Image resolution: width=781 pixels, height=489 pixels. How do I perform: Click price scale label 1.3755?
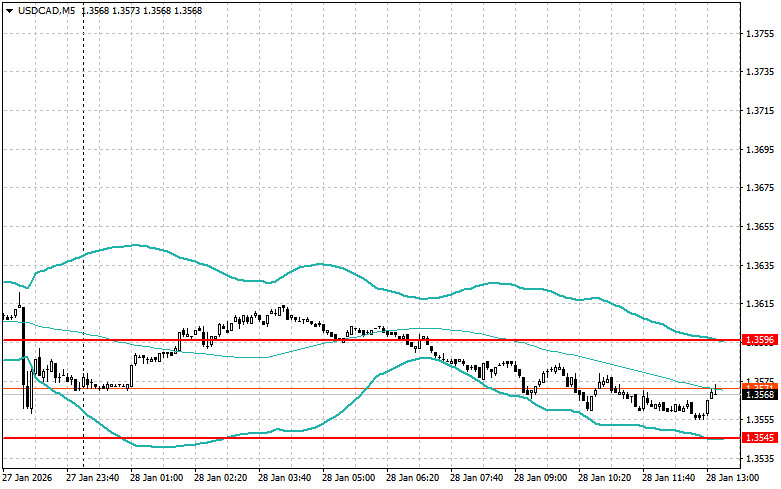pos(760,33)
